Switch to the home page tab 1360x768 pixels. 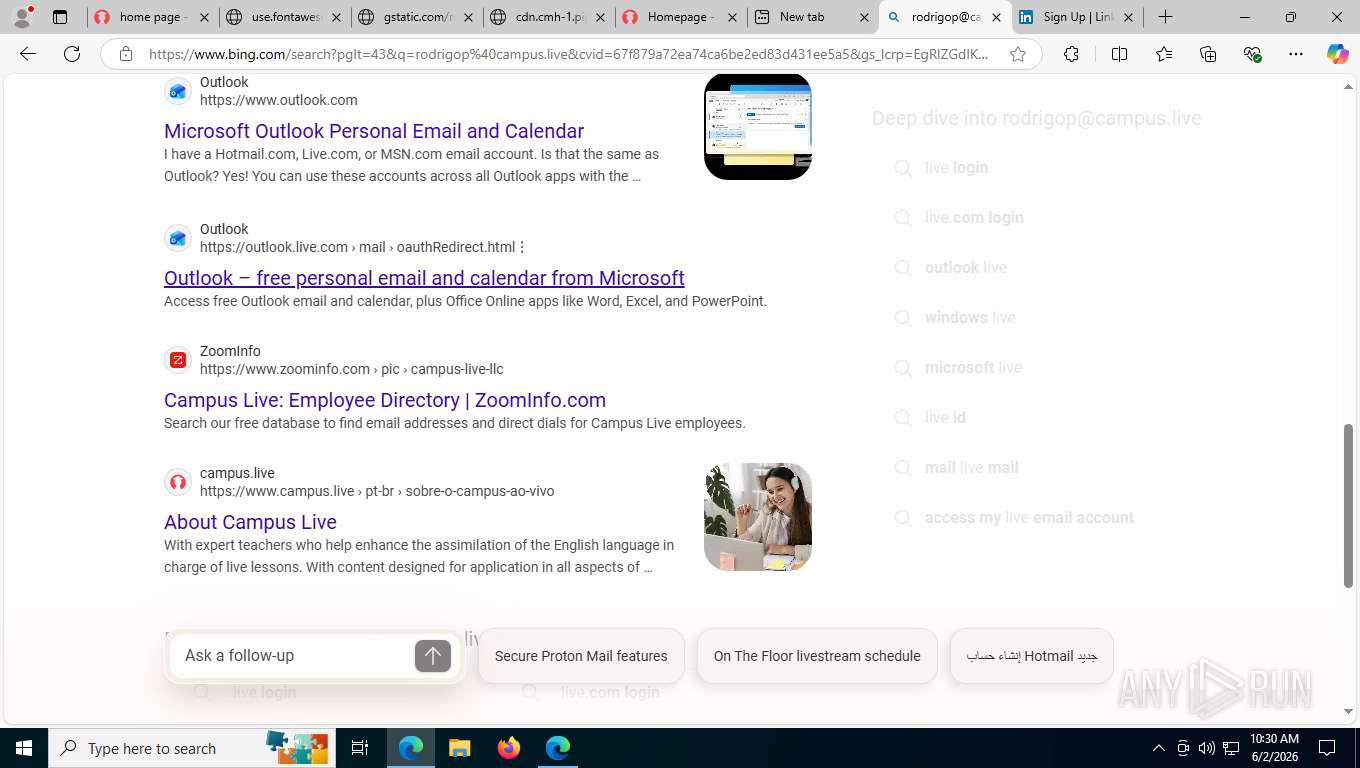coord(150,17)
